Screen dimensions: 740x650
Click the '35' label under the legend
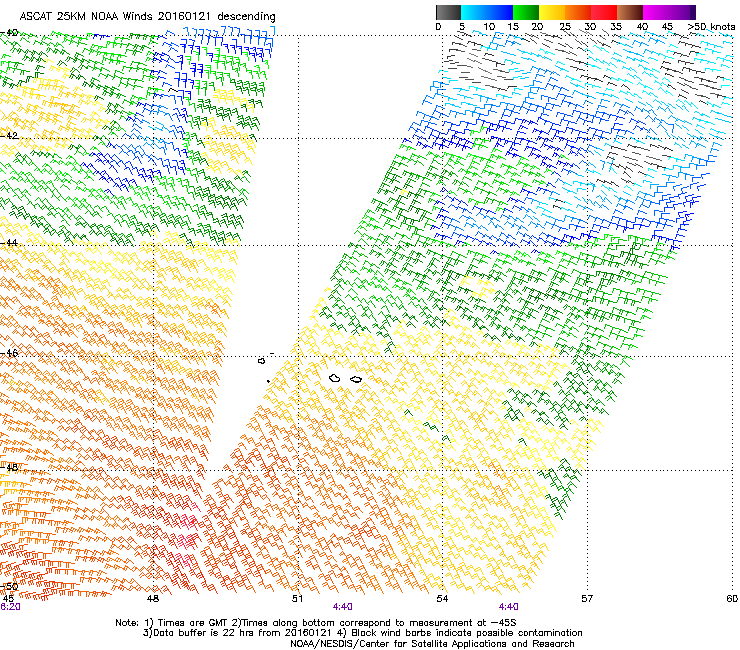[616, 26]
